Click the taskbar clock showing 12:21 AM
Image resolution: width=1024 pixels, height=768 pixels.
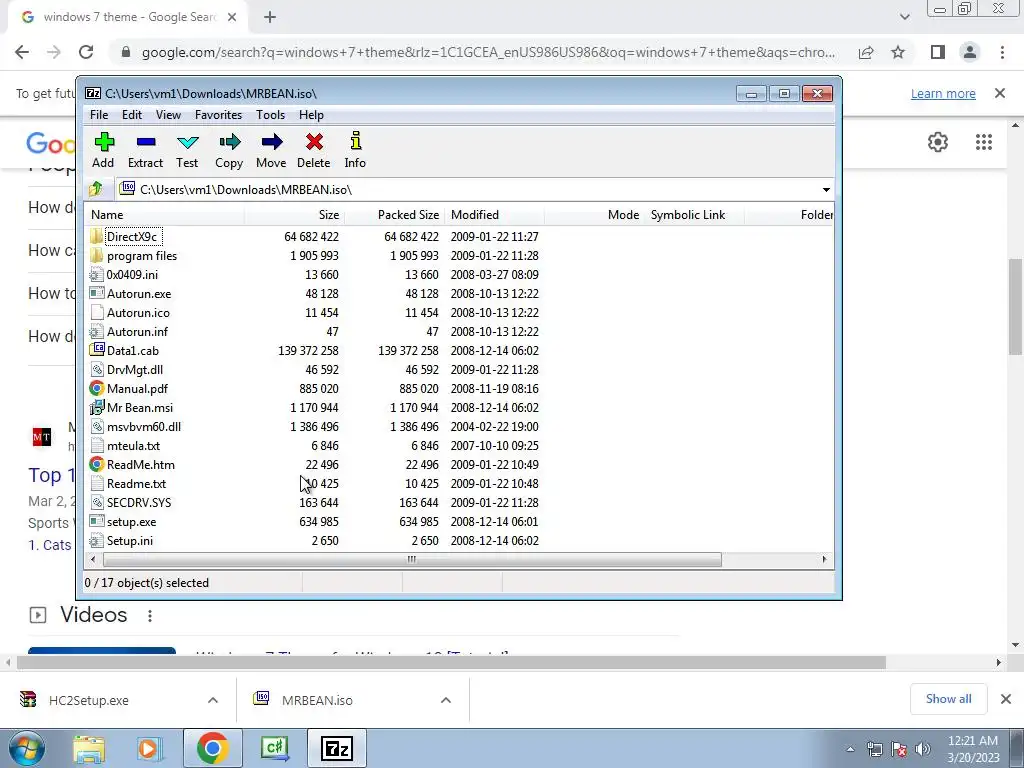(972, 749)
